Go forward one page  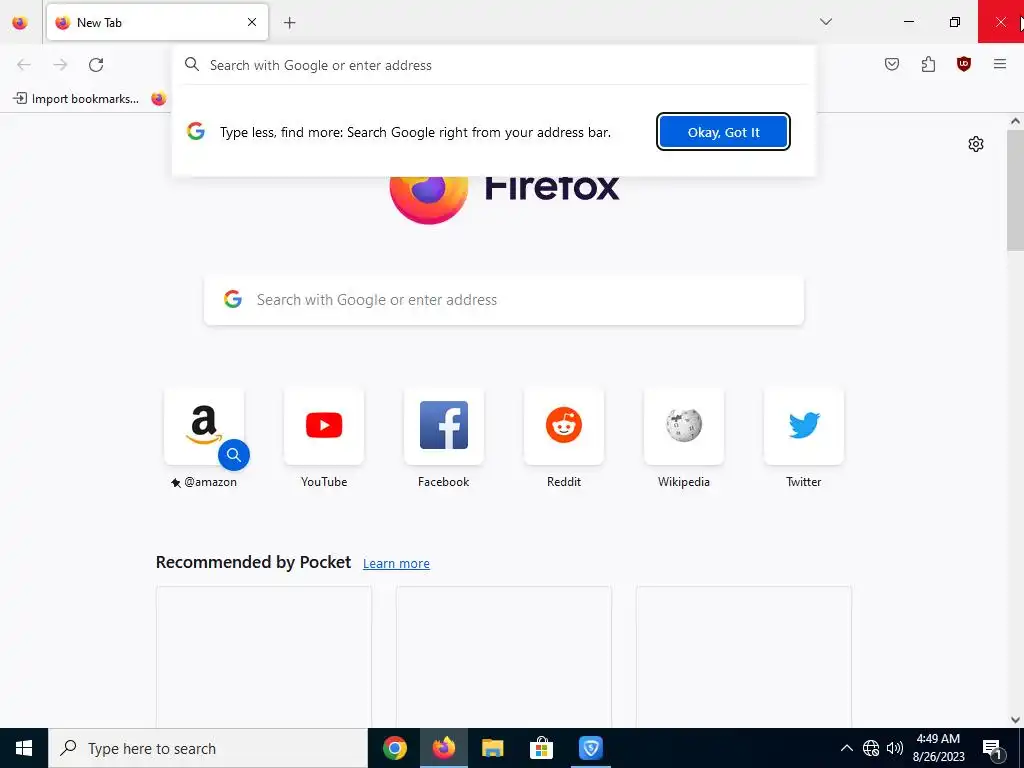coord(60,65)
